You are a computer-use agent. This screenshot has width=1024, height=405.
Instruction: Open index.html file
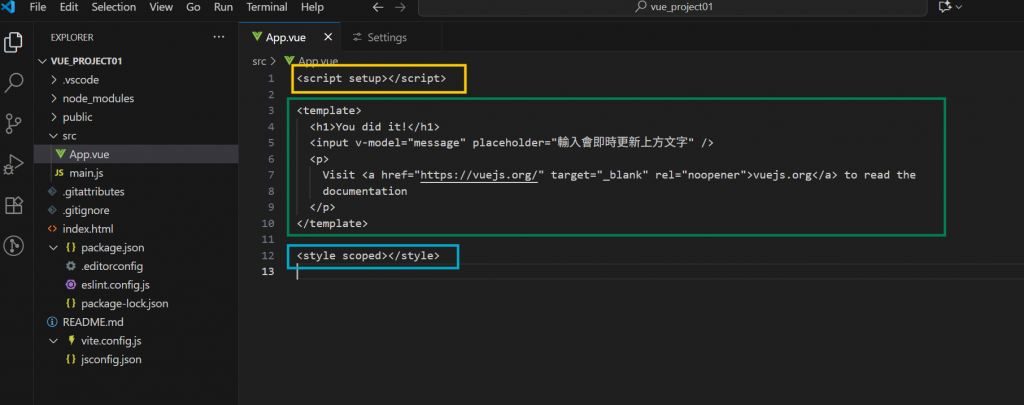coord(136,229)
